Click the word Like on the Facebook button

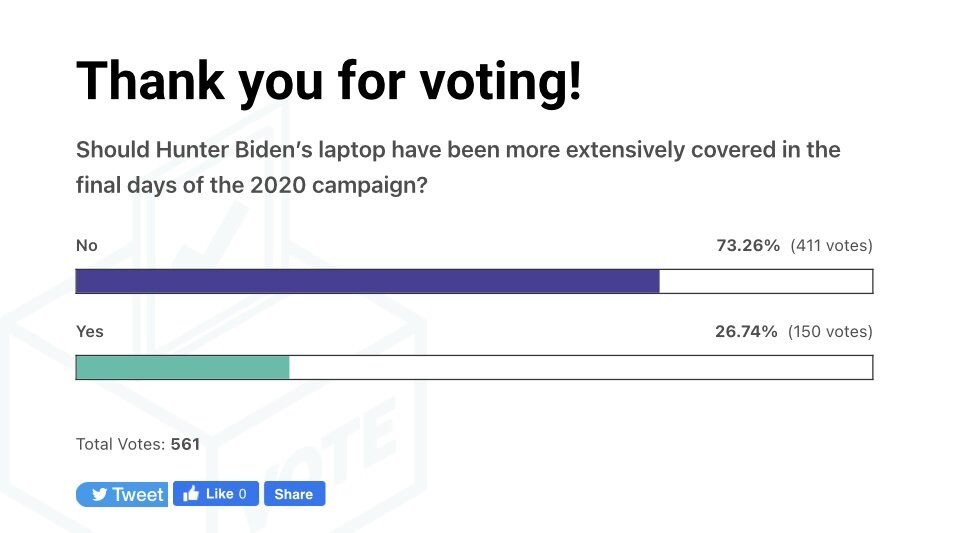click(219, 494)
